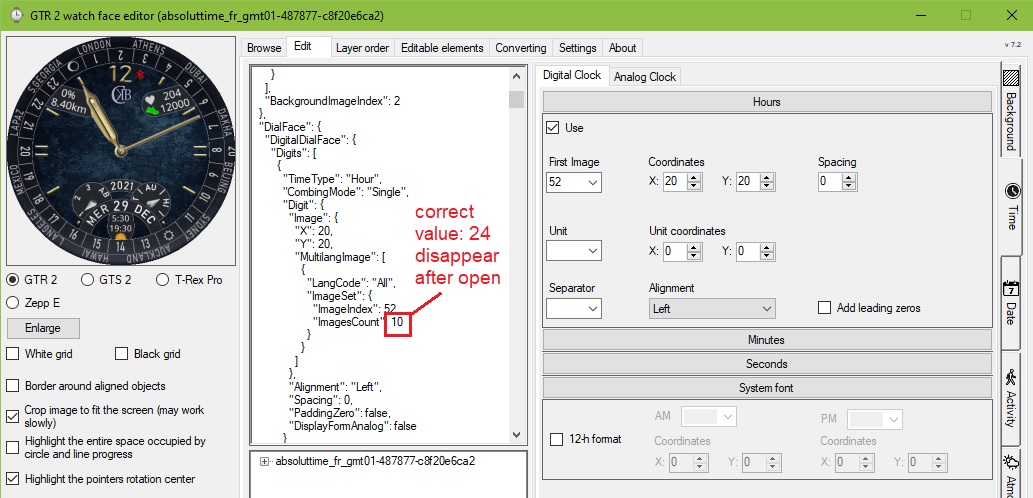Image resolution: width=1033 pixels, height=498 pixels.
Task: Open the Separator dropdown
Action: 574,308
